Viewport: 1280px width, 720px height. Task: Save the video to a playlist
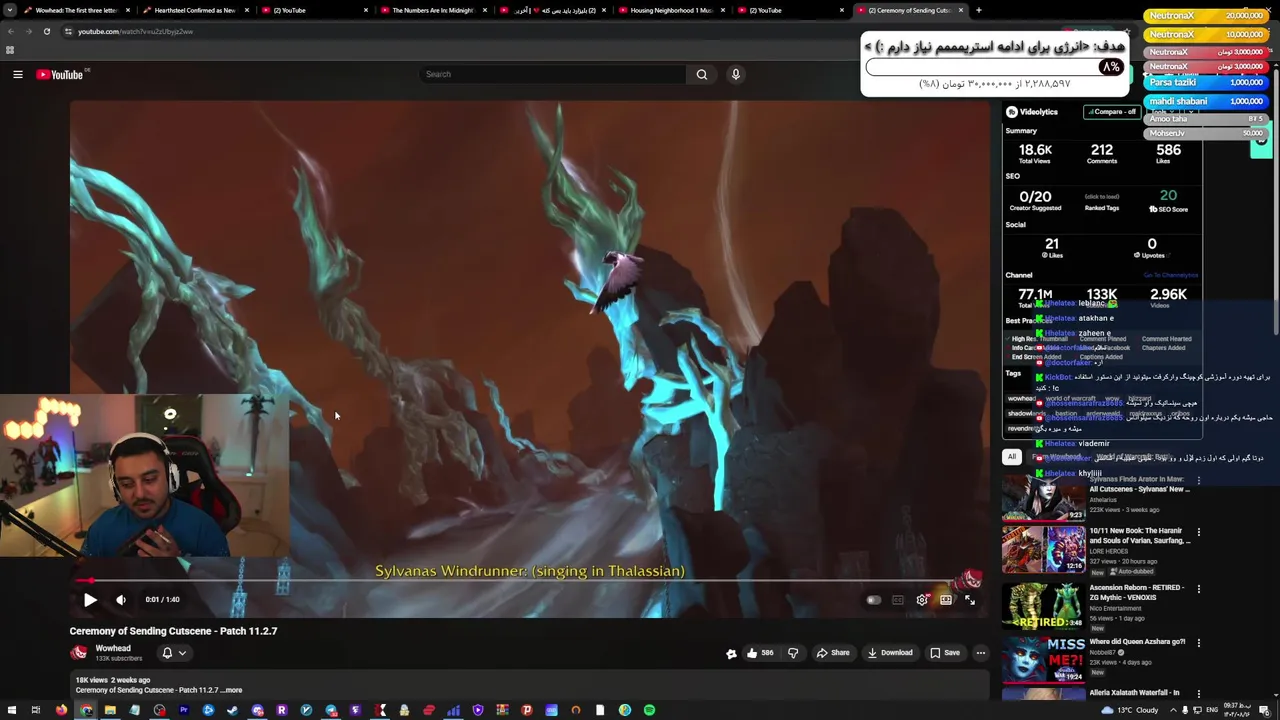pyautogui.click(x=945, y=653)
